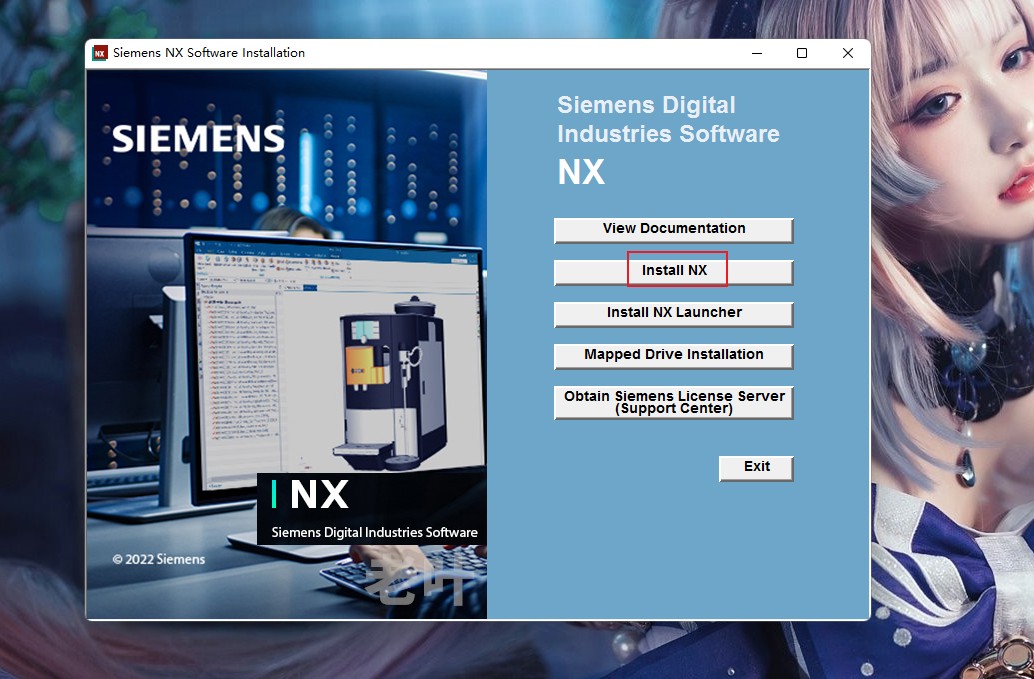The width and height of the screenshot is (1034, 679).
Task: Click the SIEMENS logo text
Action: tap(198, 138)
